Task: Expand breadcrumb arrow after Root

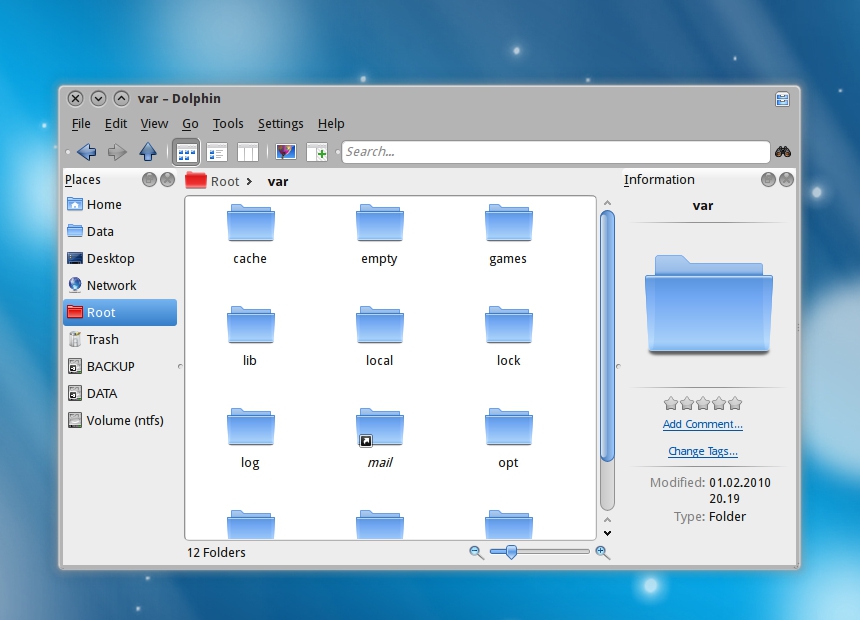Action: pyautogui.click(x=250, y=182)
